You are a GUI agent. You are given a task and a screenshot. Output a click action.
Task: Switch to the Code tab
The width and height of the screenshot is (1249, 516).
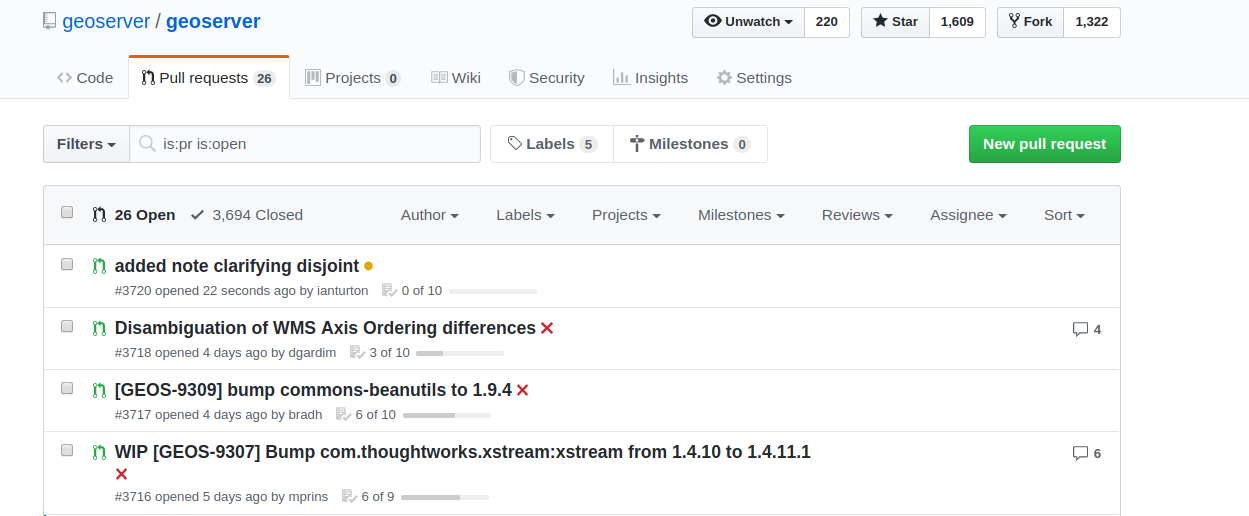point(85,78)
